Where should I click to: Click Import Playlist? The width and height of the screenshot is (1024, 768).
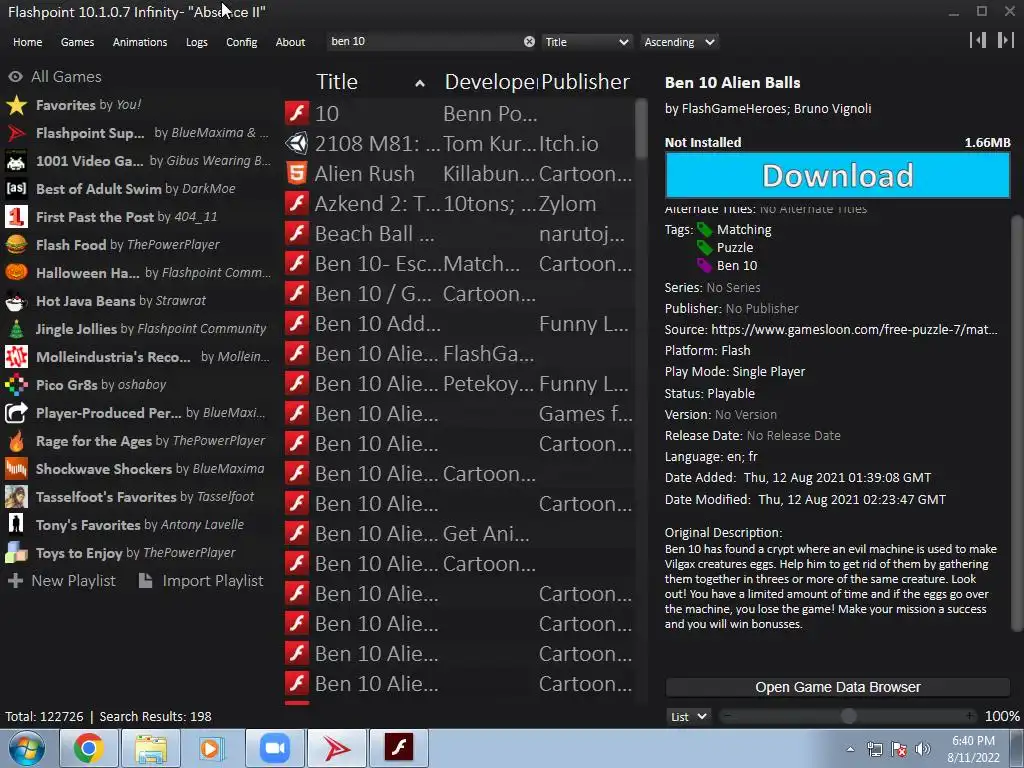tap(201, 581)
